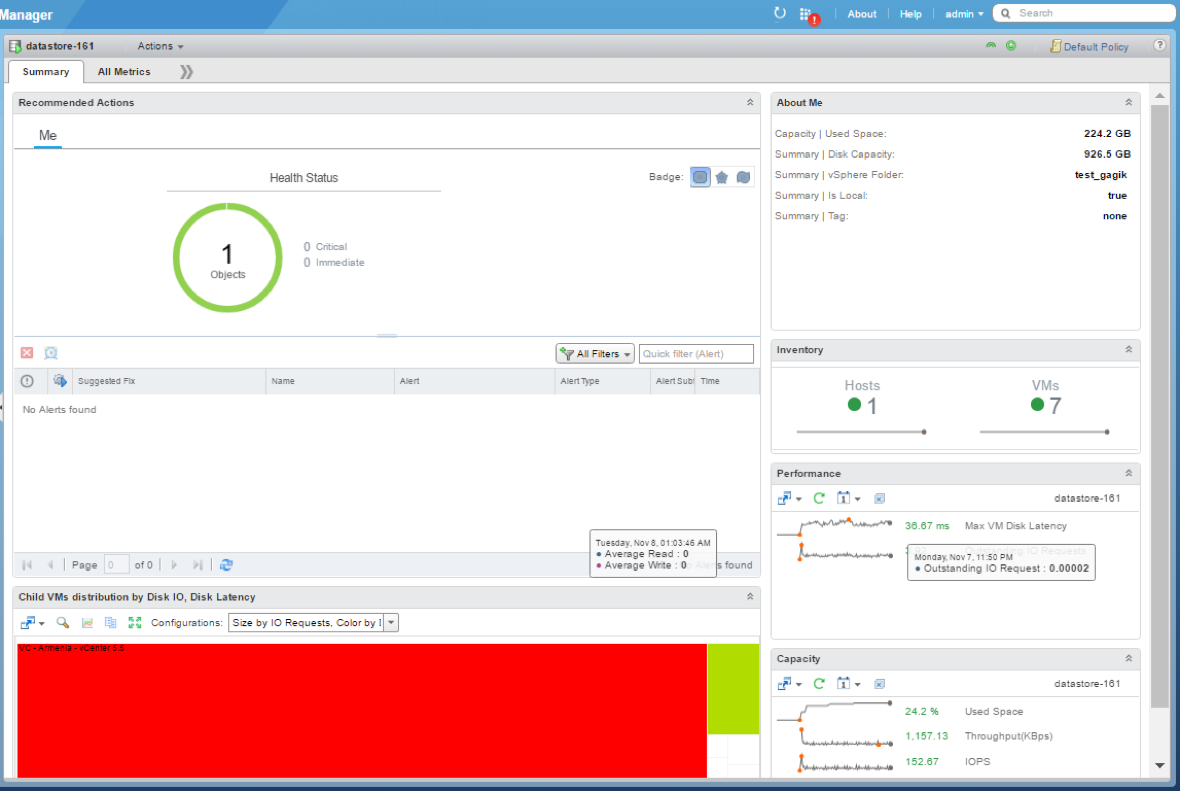This screenshot has height=791, width=1180.
Task: Click the green refresh icon in the Performance panel
Action: 819,498
